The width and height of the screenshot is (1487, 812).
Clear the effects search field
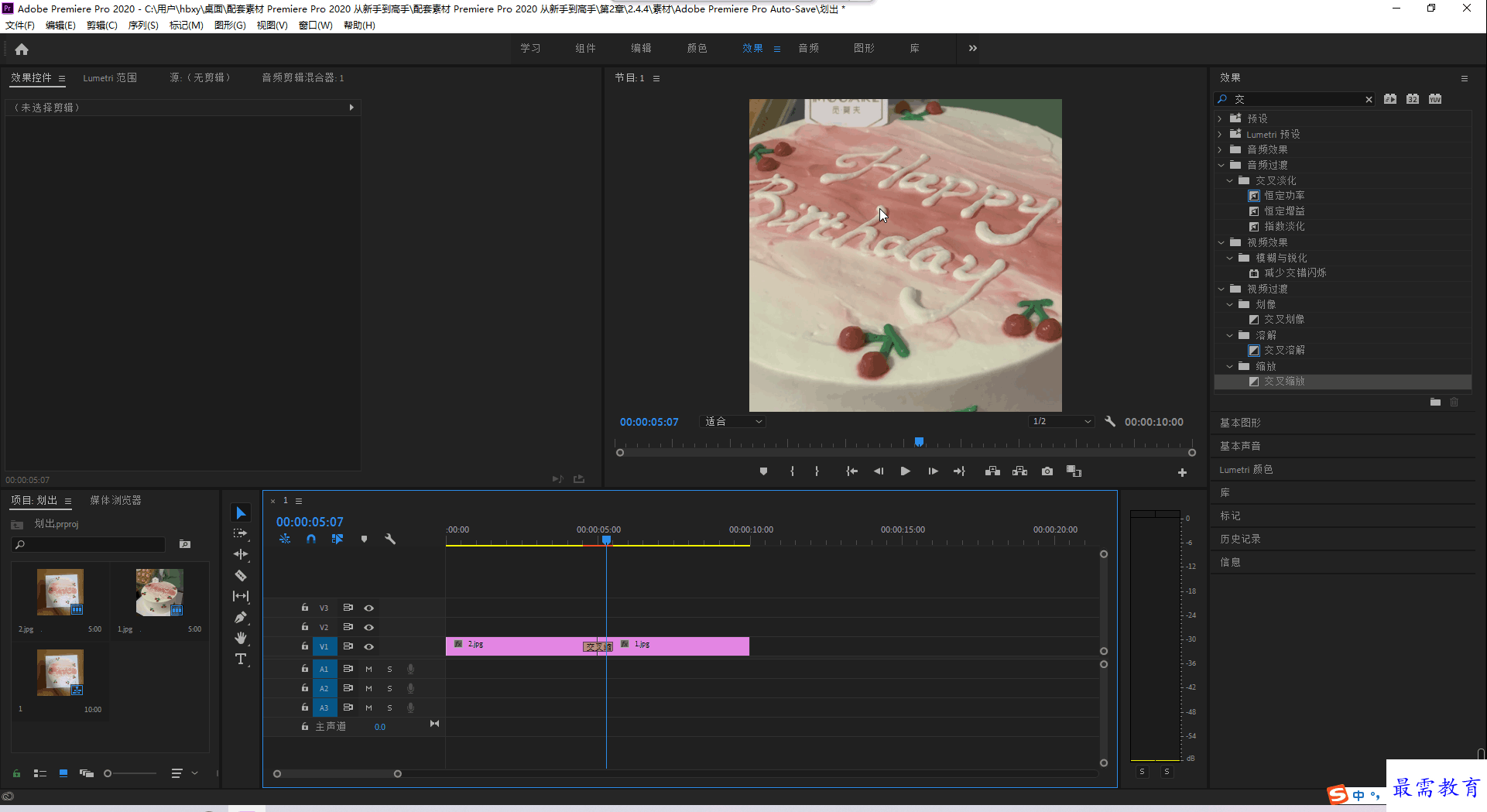(1369, 99)
